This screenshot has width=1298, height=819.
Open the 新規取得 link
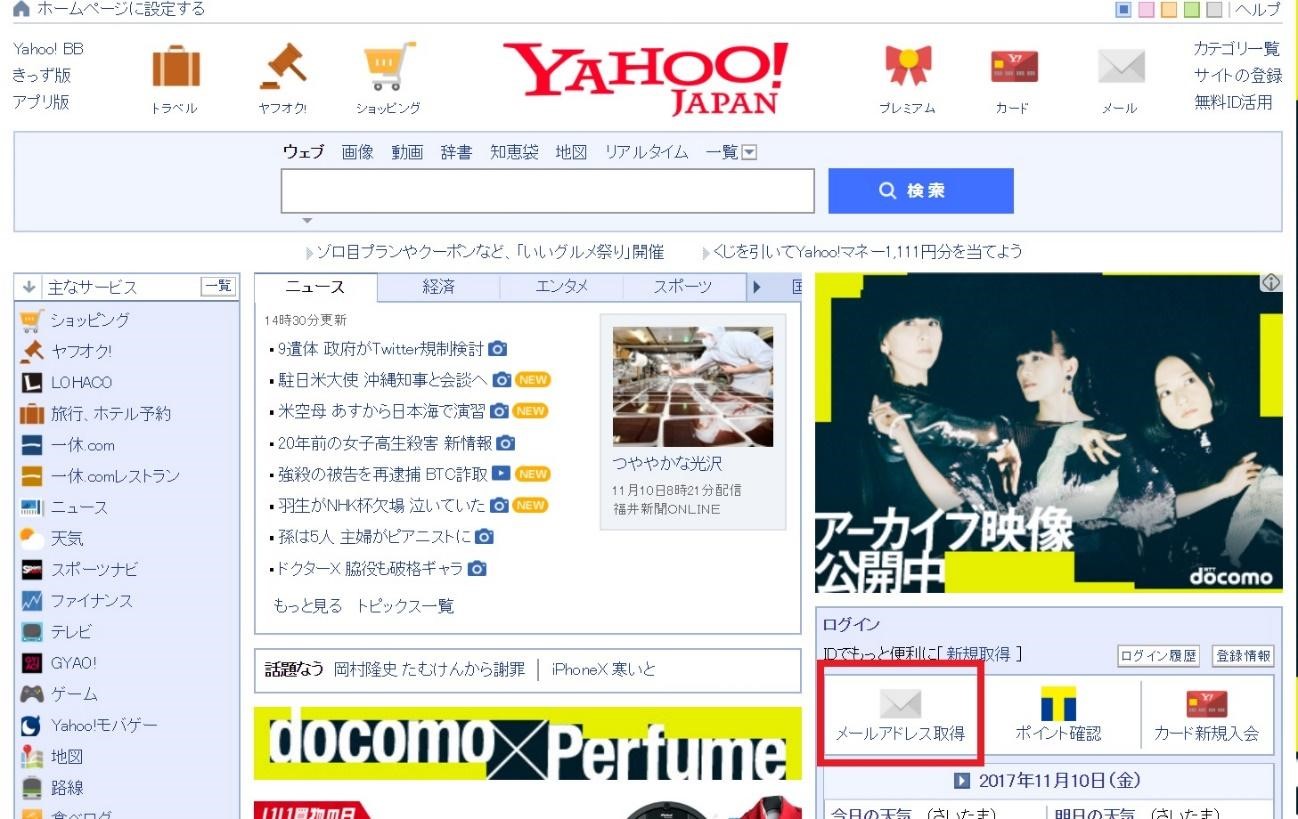980,654
